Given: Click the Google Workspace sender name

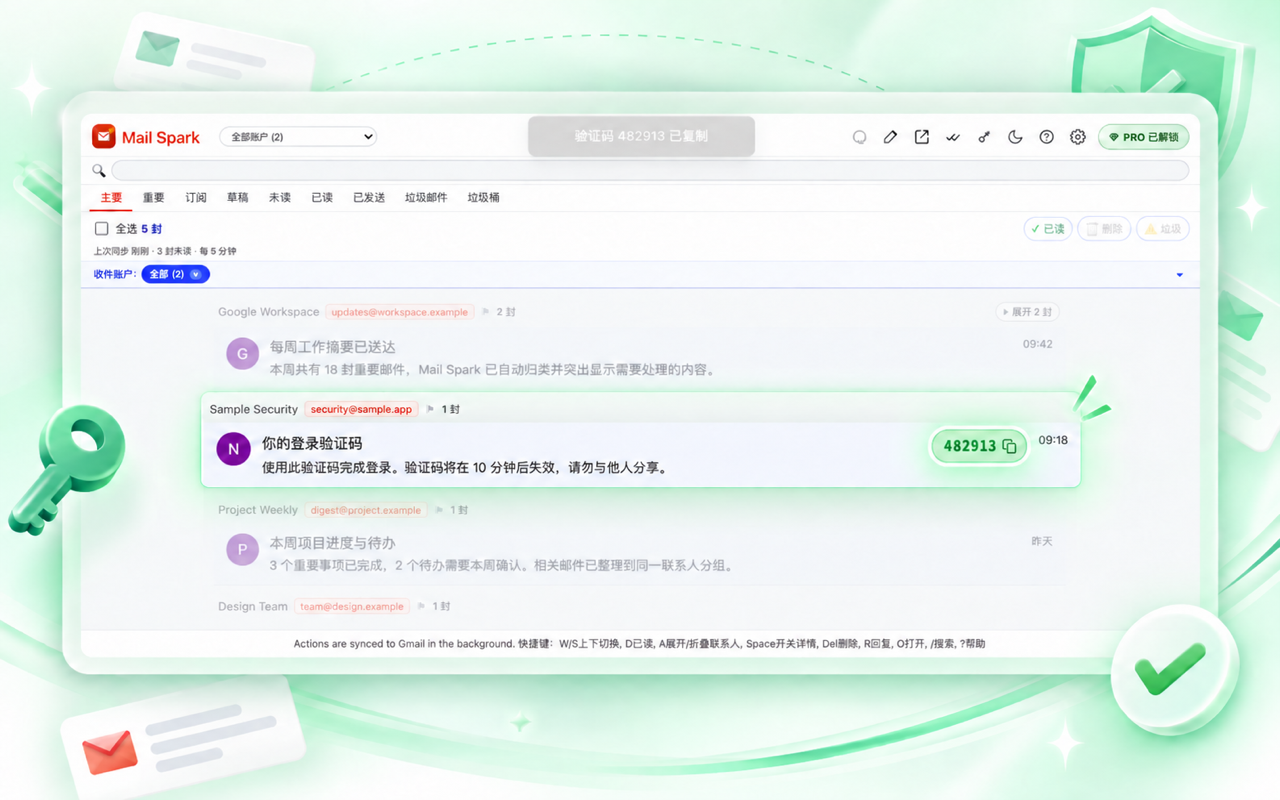Looking at the screenshot, I should click(268, 312).
